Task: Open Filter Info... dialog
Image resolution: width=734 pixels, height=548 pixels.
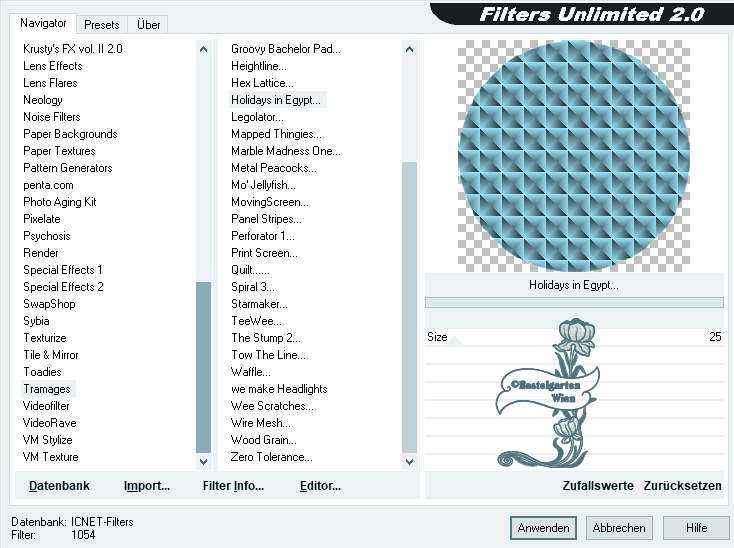Action: [233, 486]
